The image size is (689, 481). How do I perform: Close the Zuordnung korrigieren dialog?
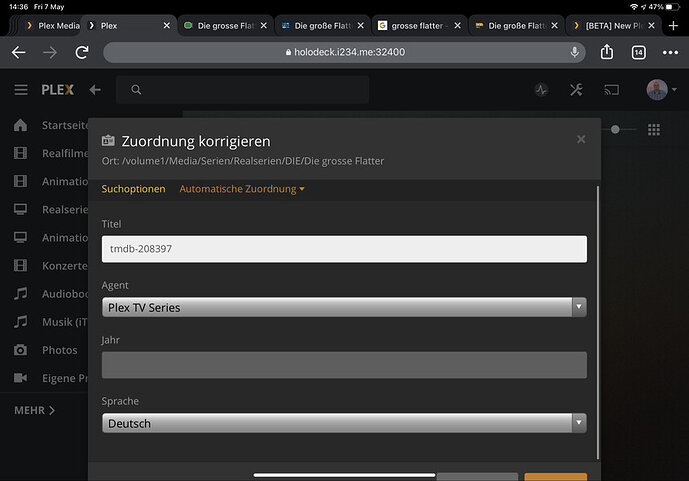click(x=581, y=139)
